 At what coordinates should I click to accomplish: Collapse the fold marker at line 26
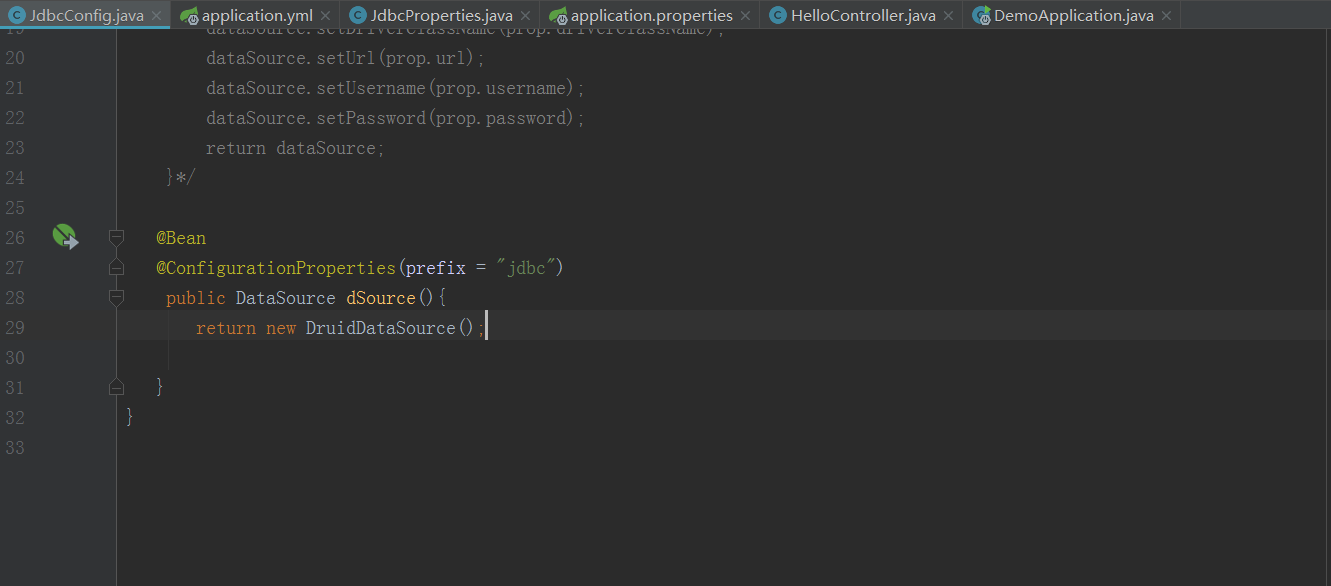click(116, 237)
